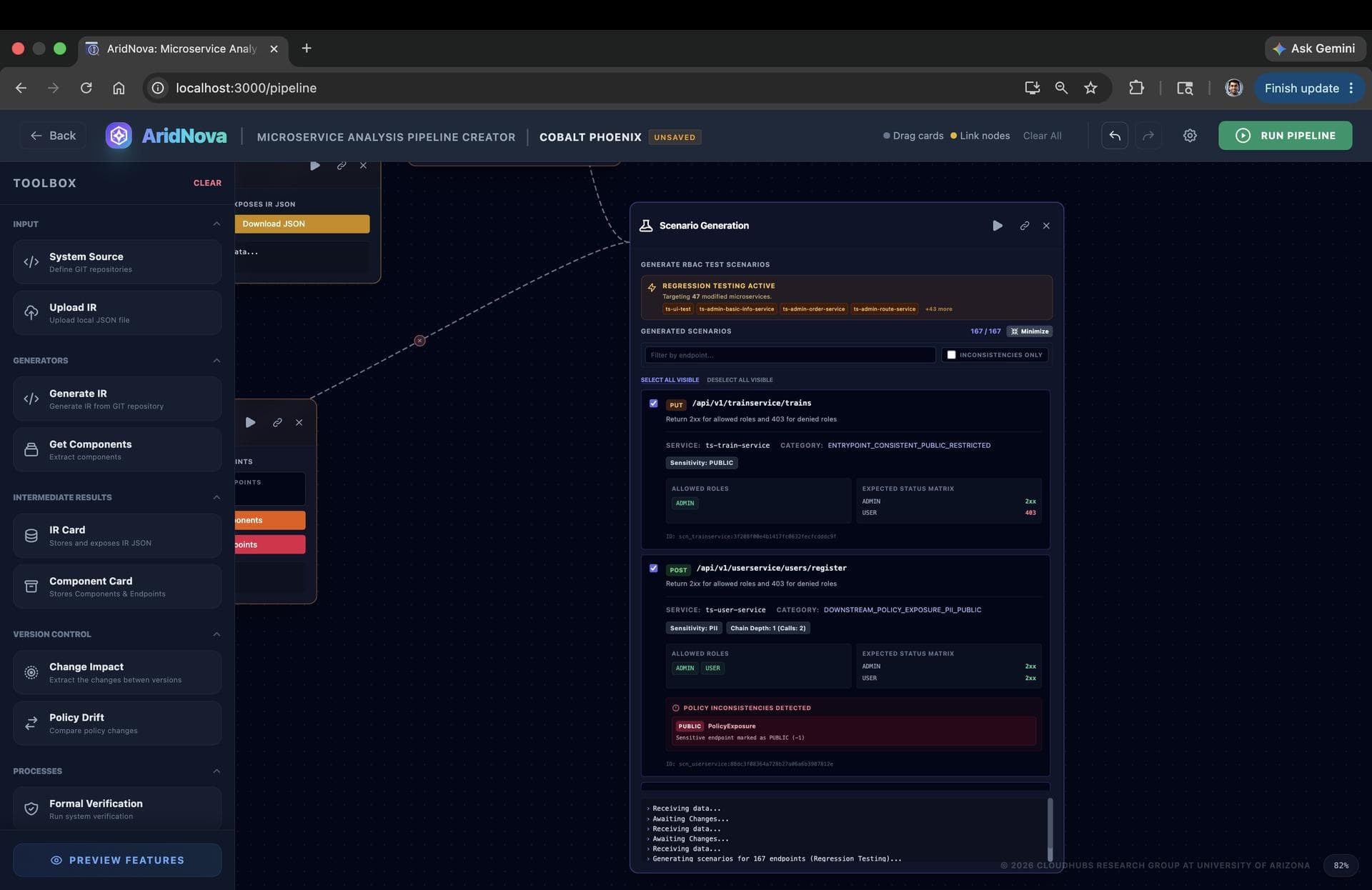This screenshot has width=1372, height=890.
Task: Click the browser zoom magnifier icon
Action: click(1061, 88)
